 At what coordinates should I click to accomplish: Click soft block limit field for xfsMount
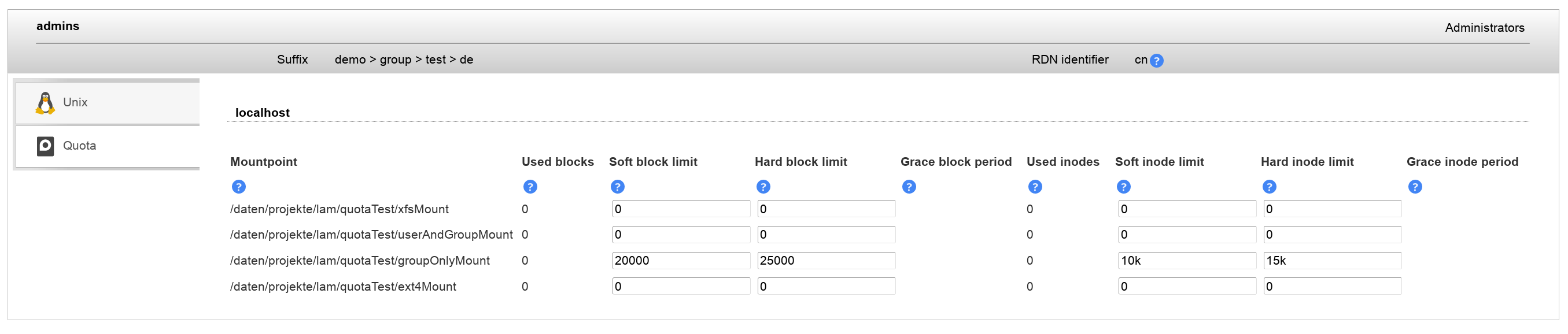(x=681, y=209)
